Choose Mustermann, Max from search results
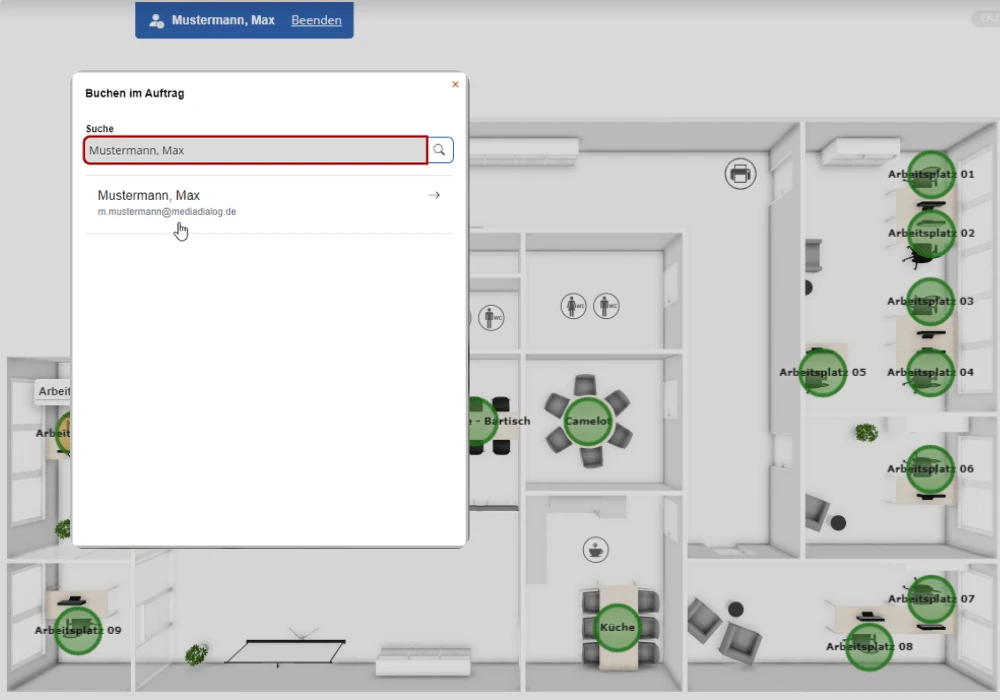Image resolution: width=1000 pixels, height=700 pixels. coord(269,203)
